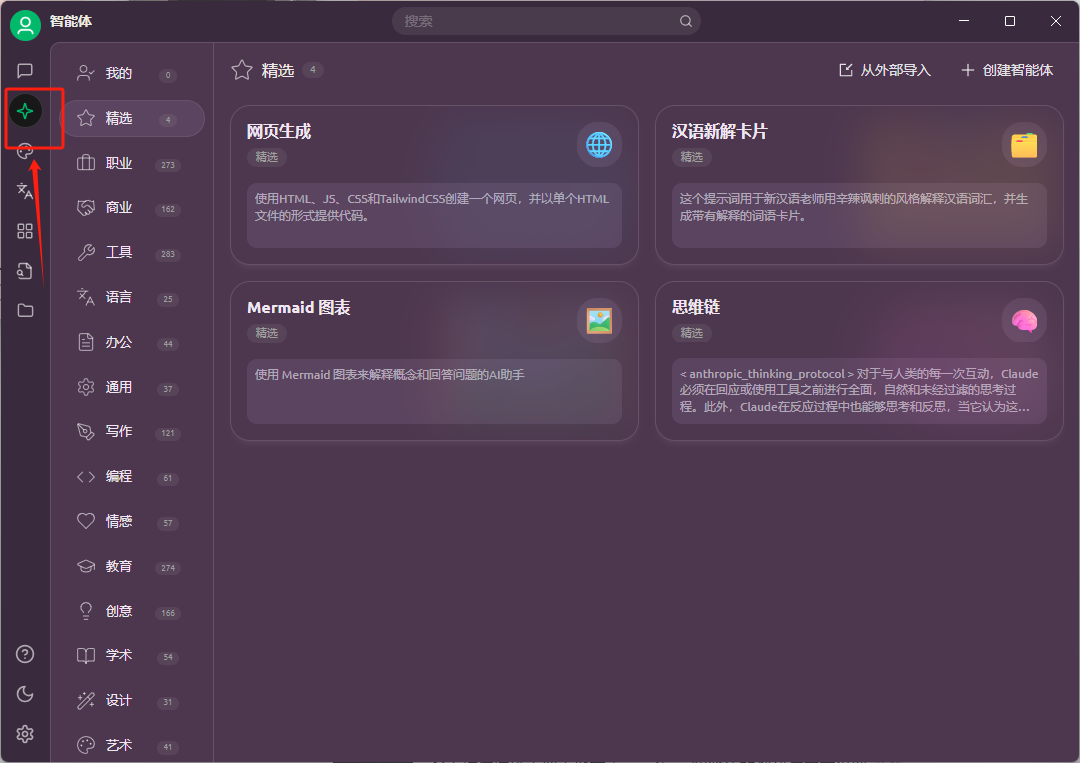
Task: Click the Mermaid AI助手 description text
Action: click(x=389, y=375)
